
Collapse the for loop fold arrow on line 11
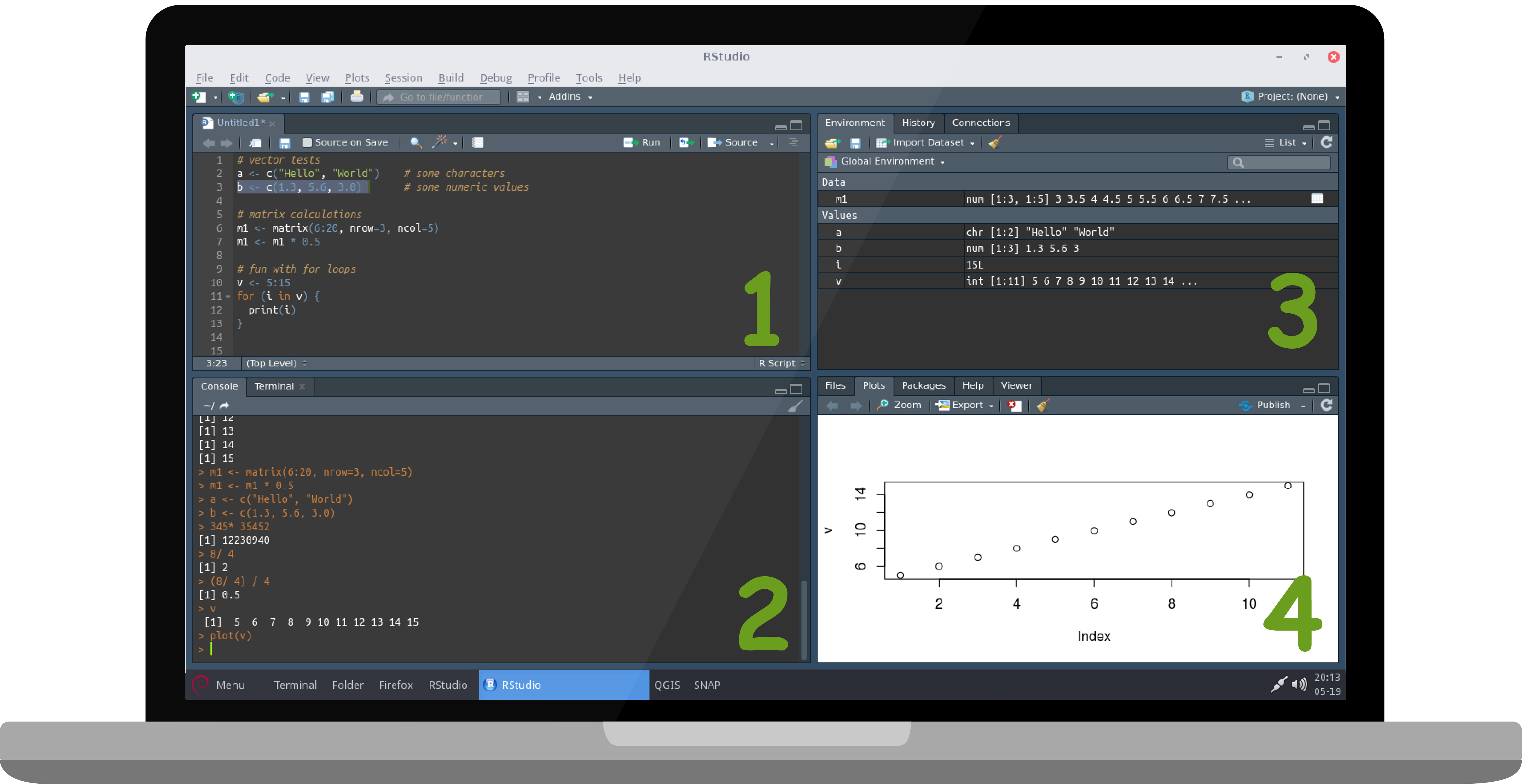pos(228,297)
